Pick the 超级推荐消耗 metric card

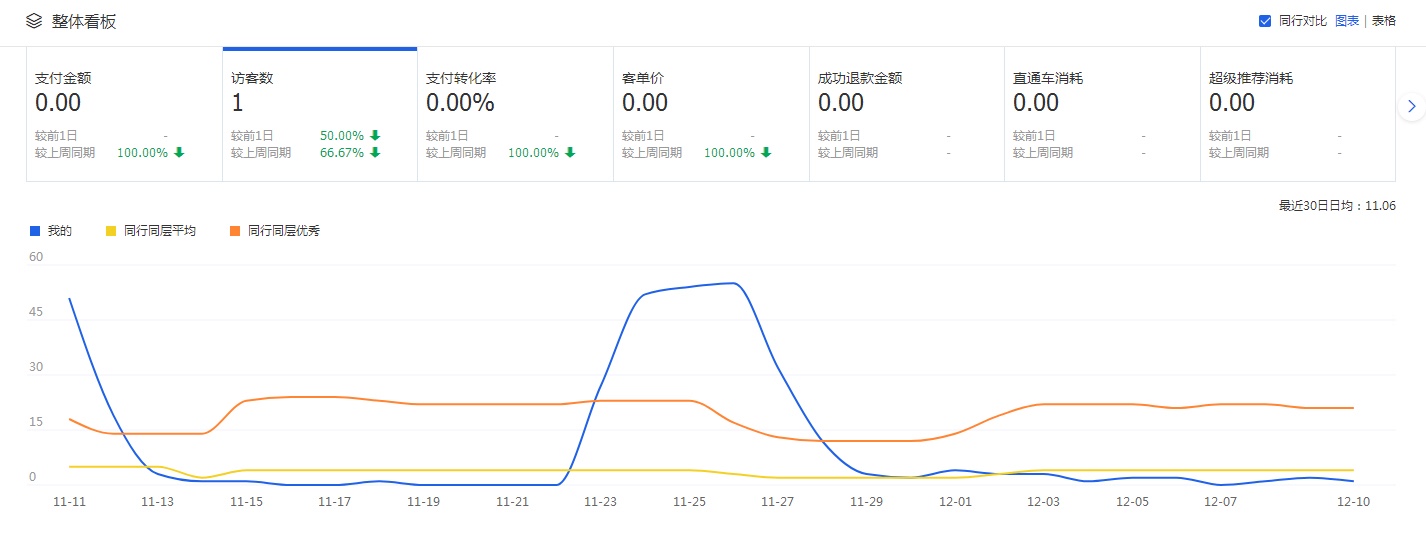(1297, 114)
